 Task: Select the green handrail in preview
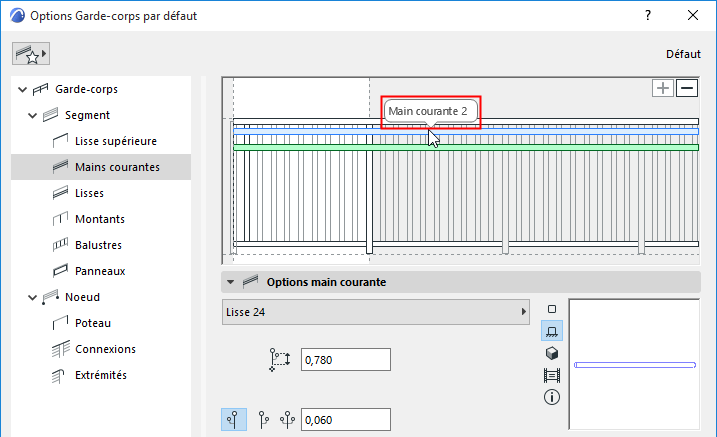point(466,148)
